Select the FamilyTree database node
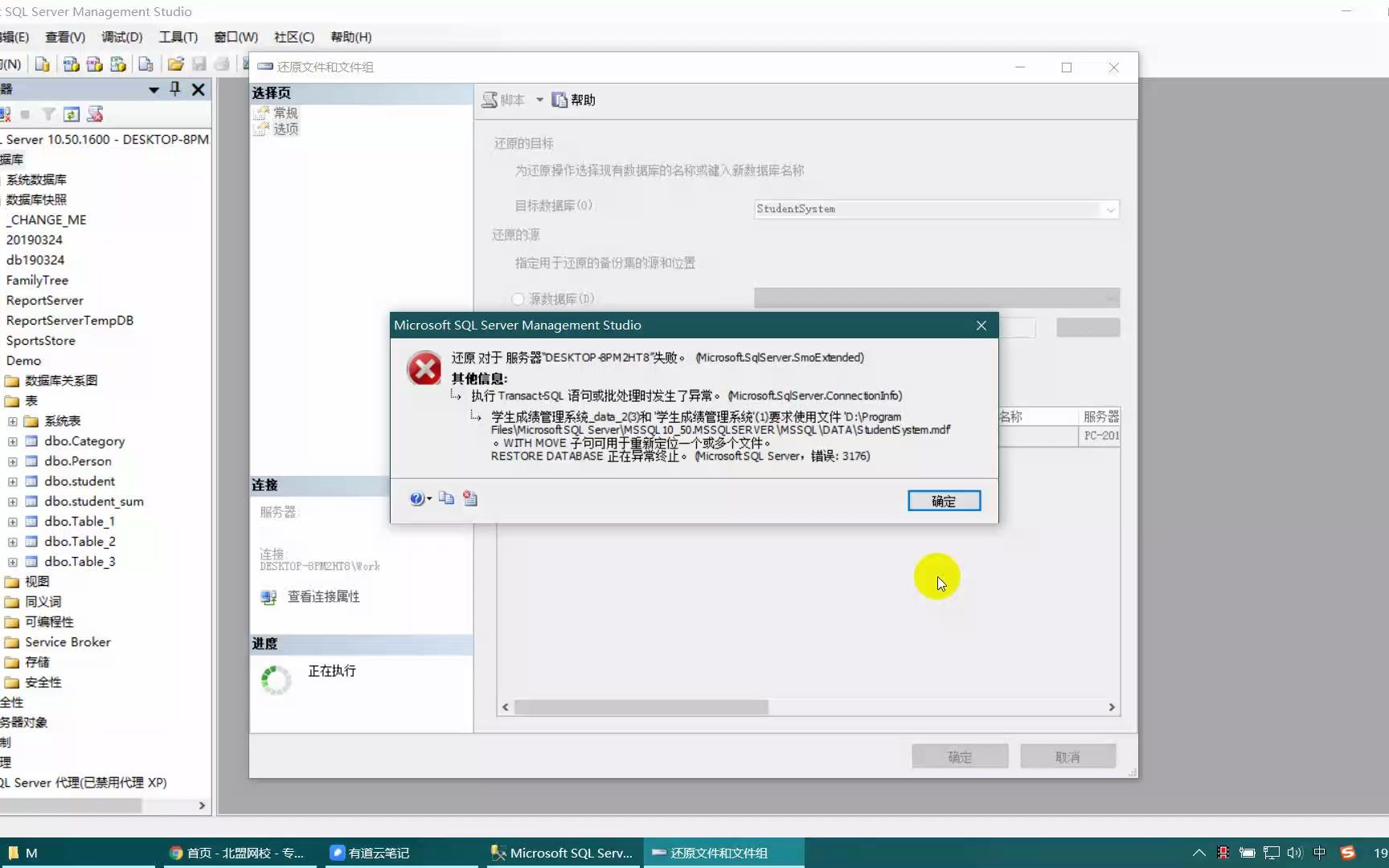This screenshot has width=1389, height=868. [37, 280]
